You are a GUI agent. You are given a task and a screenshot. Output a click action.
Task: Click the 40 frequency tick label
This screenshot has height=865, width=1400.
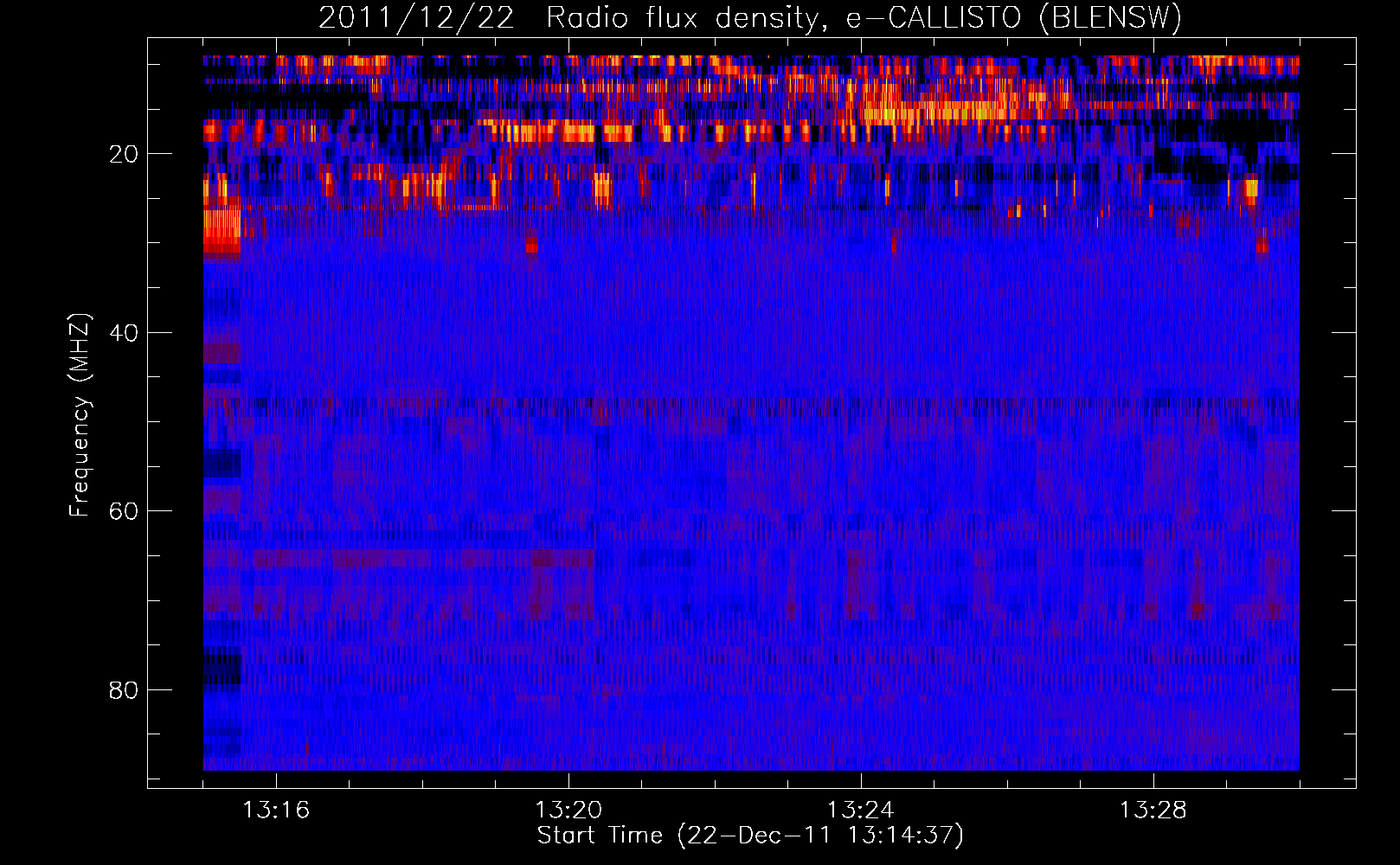pos(125,333)
